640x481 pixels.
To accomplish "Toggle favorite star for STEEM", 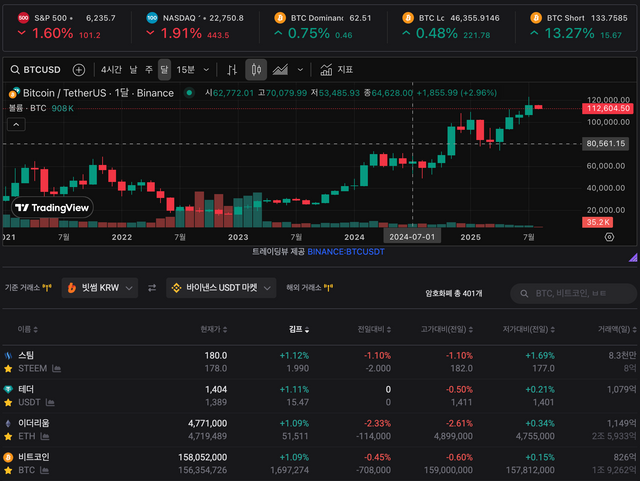I will click(x=8, y=369).
